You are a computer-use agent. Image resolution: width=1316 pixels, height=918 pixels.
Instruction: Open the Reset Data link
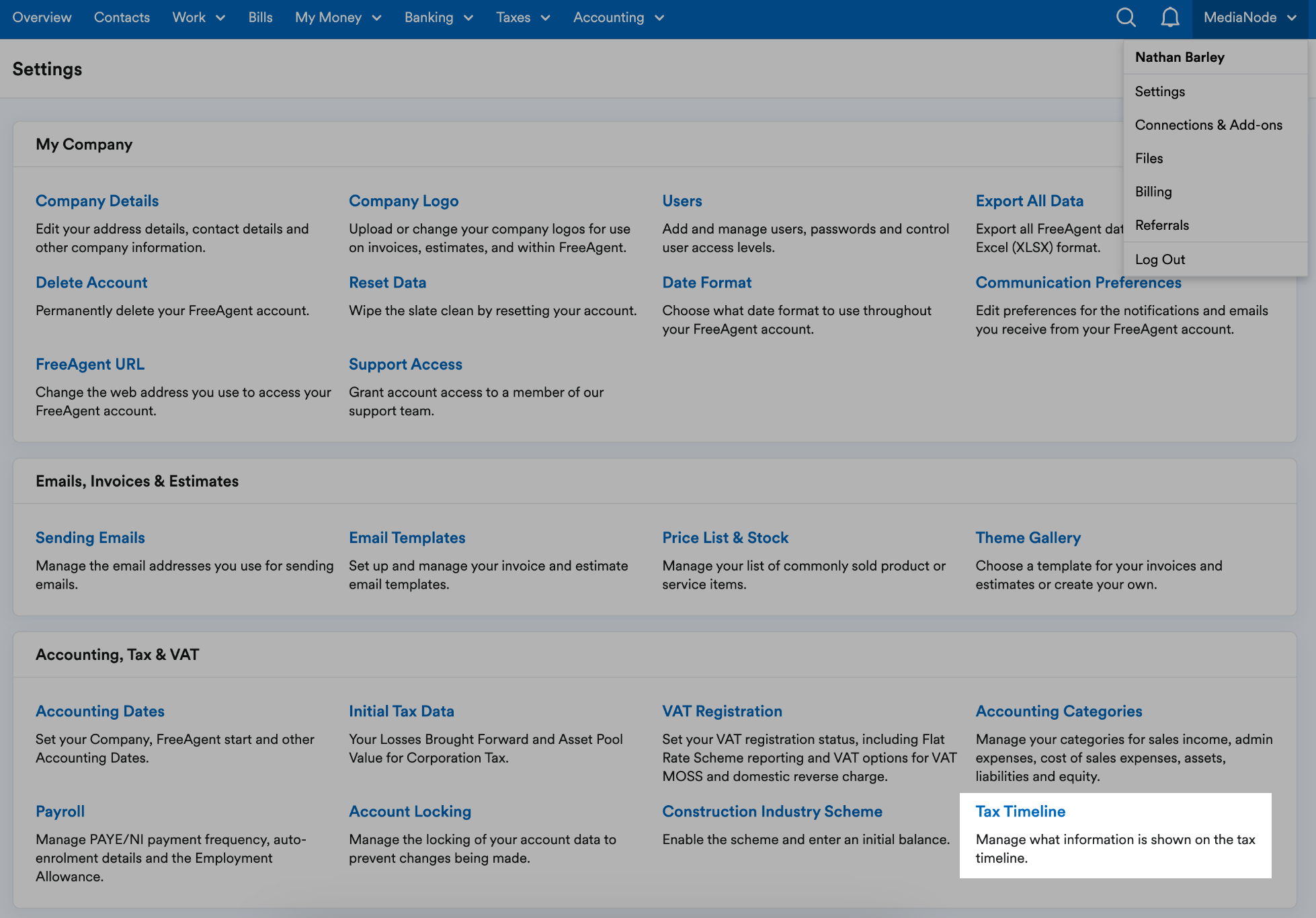(x=387, y=282)
